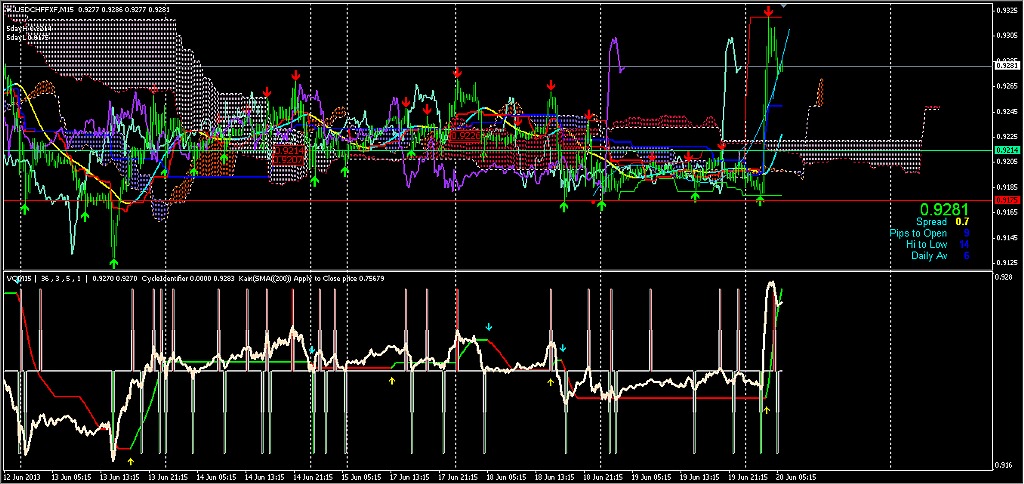Click the 0.9165 price scale label
This screenshot has height=484, width=1024.
(1005, 212)
